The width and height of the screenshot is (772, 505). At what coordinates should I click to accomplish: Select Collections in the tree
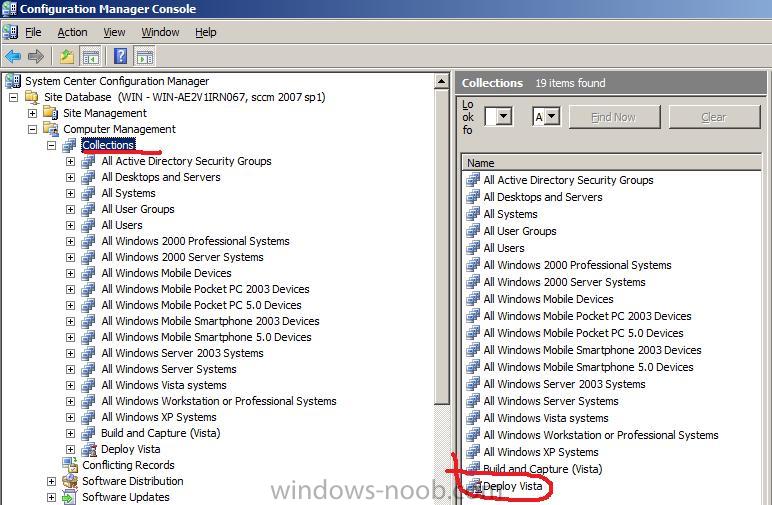(108, 145)
